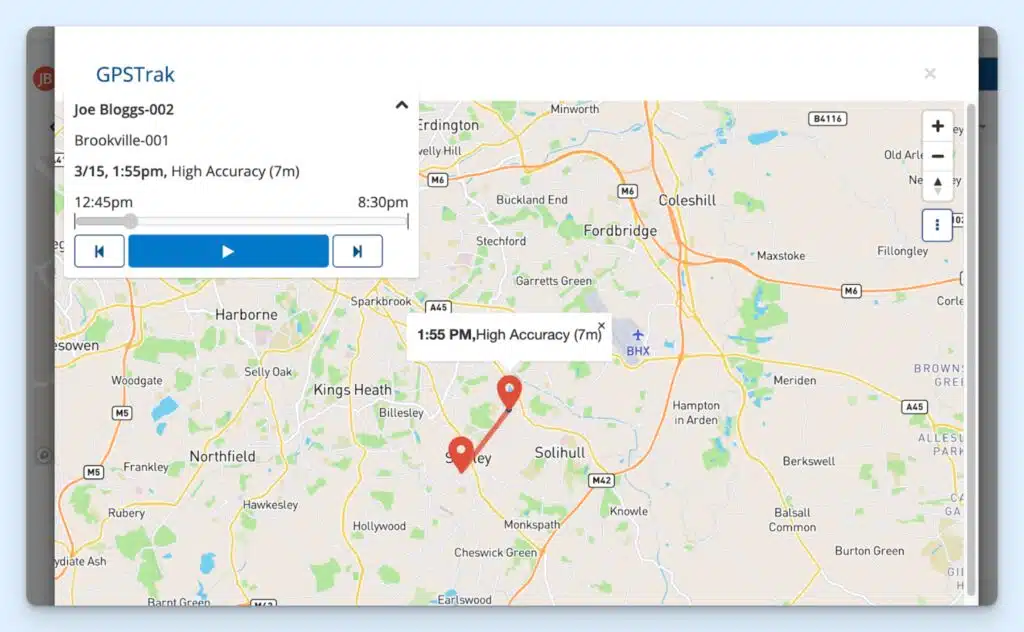Image resolution: width=1024 pixels, height=632 pixels.
Task: Play the GPS route playback
Action: [x=228, y=251]
